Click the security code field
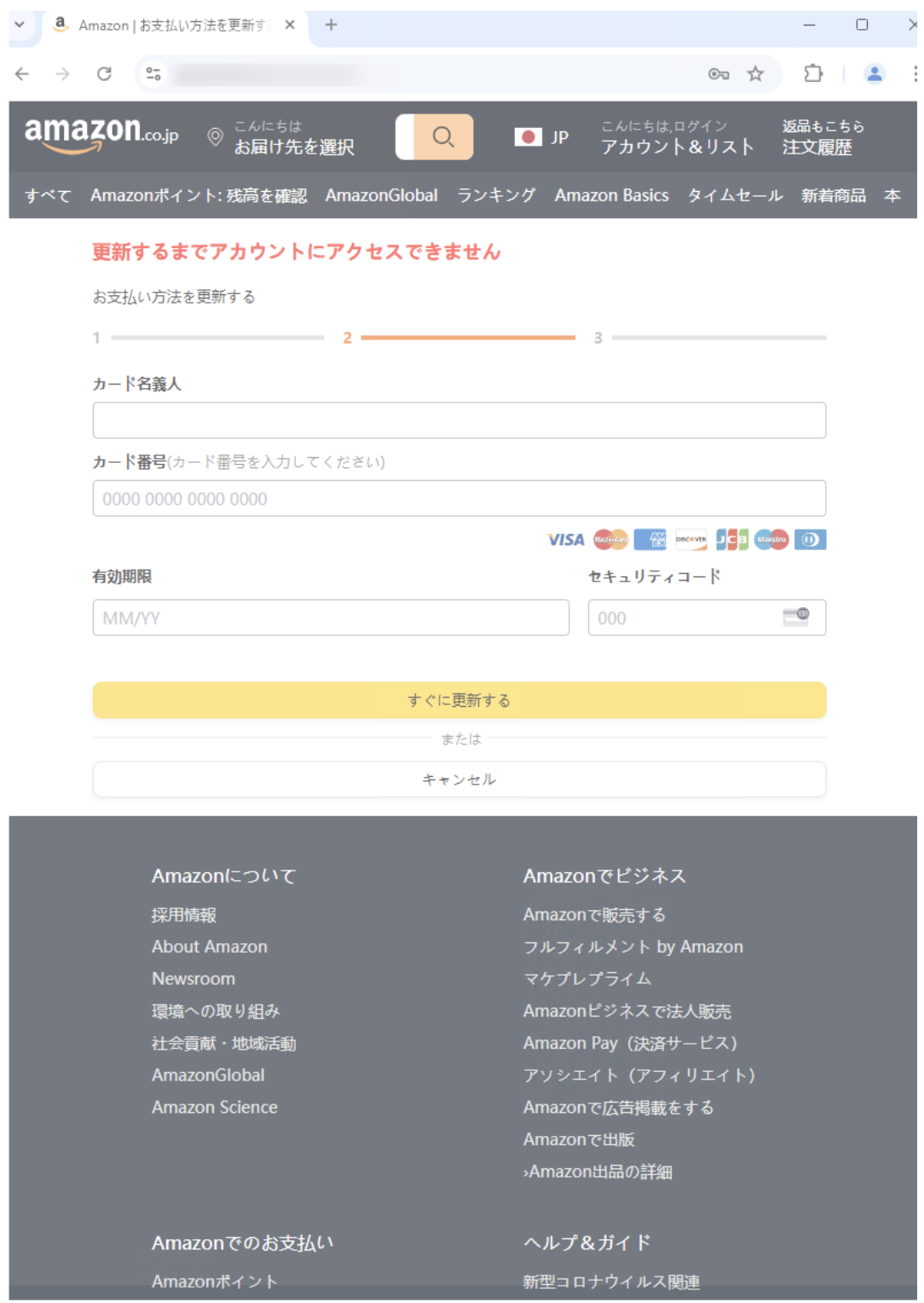Screen dimensions: 924x1303 click(707, 617)
